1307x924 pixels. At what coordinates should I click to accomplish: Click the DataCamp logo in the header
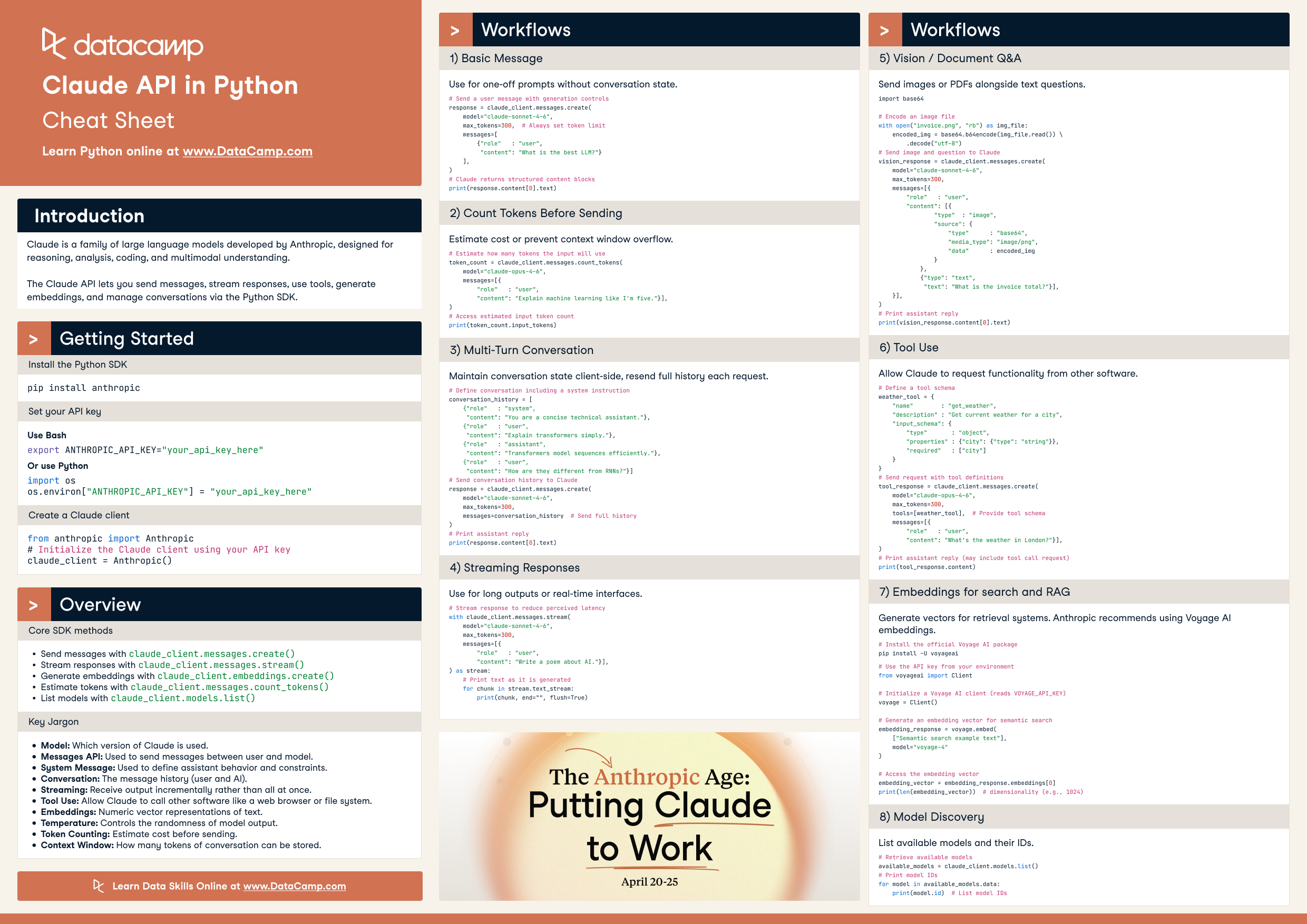coord(122,44)
